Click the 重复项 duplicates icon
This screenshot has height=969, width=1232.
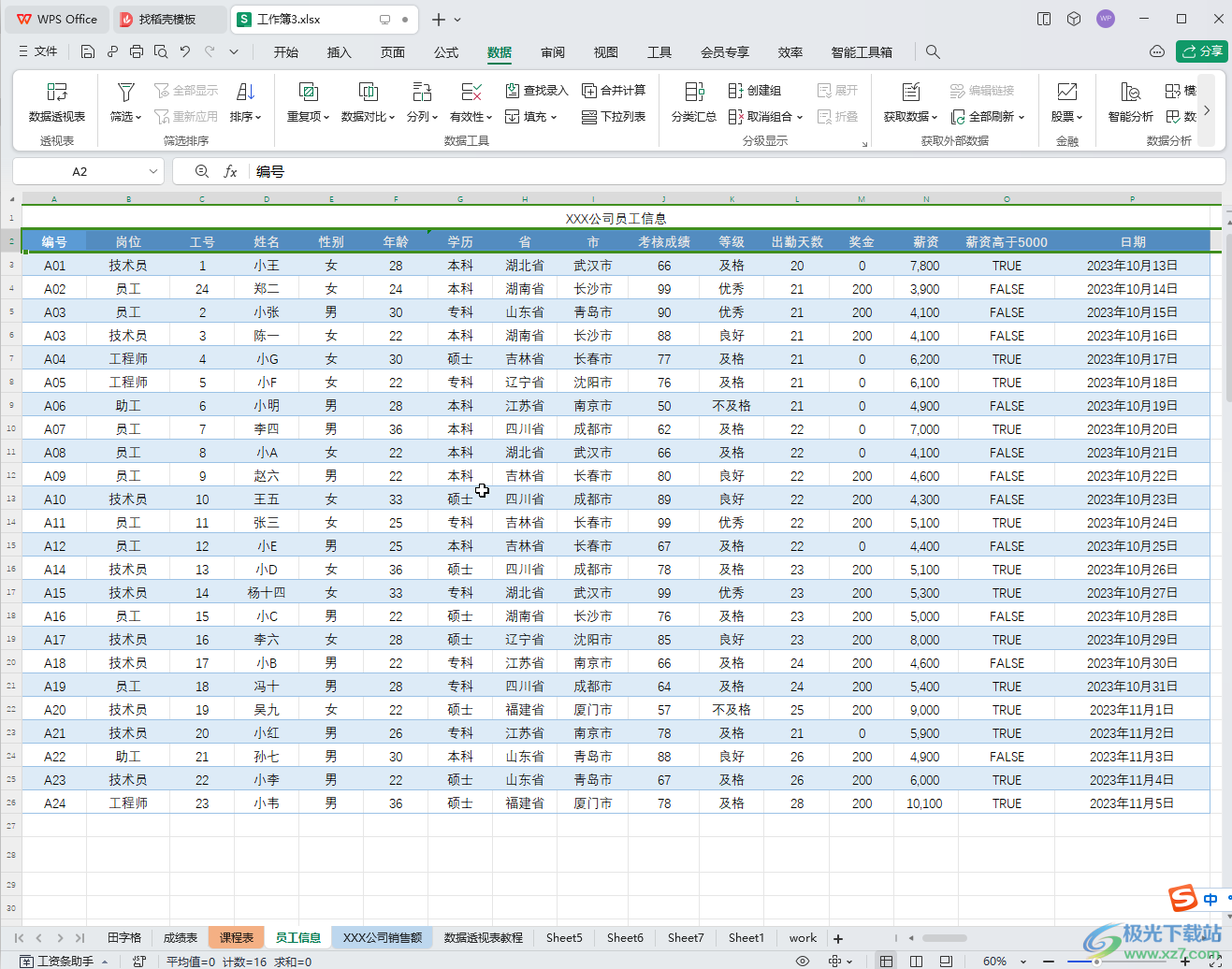(x=308, y=92)
